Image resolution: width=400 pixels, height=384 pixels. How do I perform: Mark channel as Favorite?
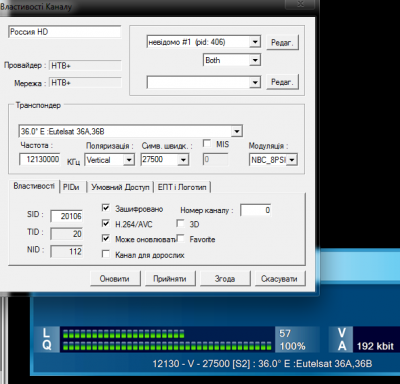[180, 238]
